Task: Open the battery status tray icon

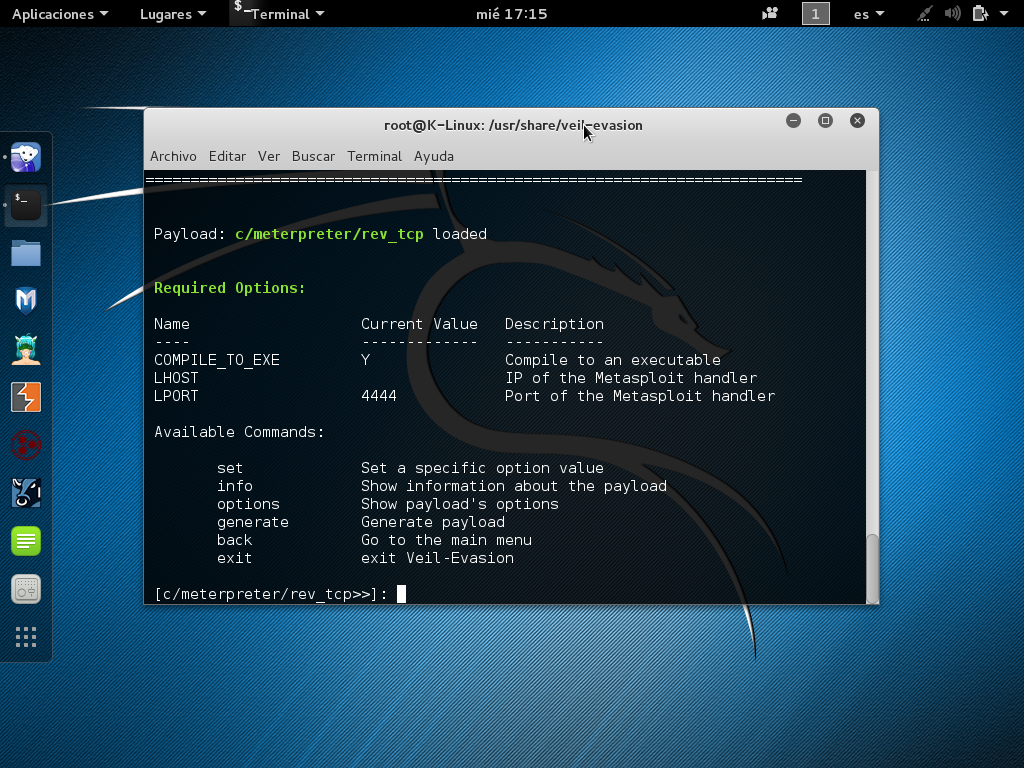Action: [980, 14]
